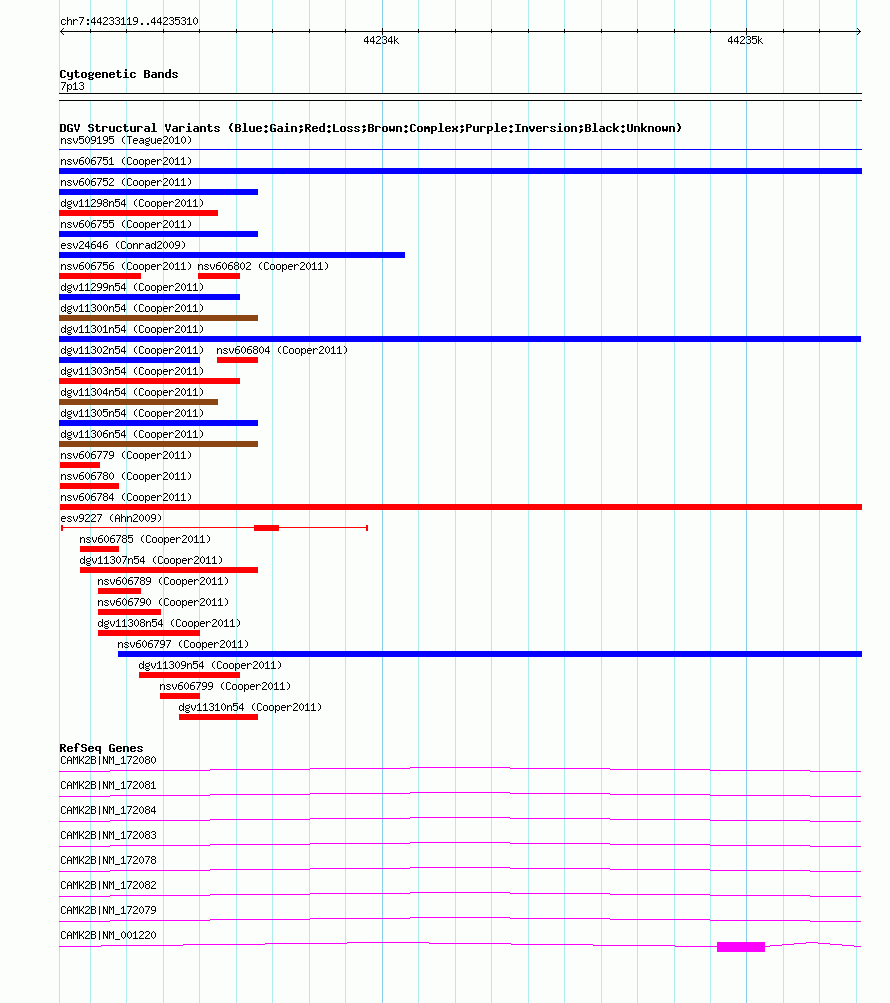Click the thick blue bar under nsv606751
This screenshot has width=890, height=1003.
click(x=460, y=171)
